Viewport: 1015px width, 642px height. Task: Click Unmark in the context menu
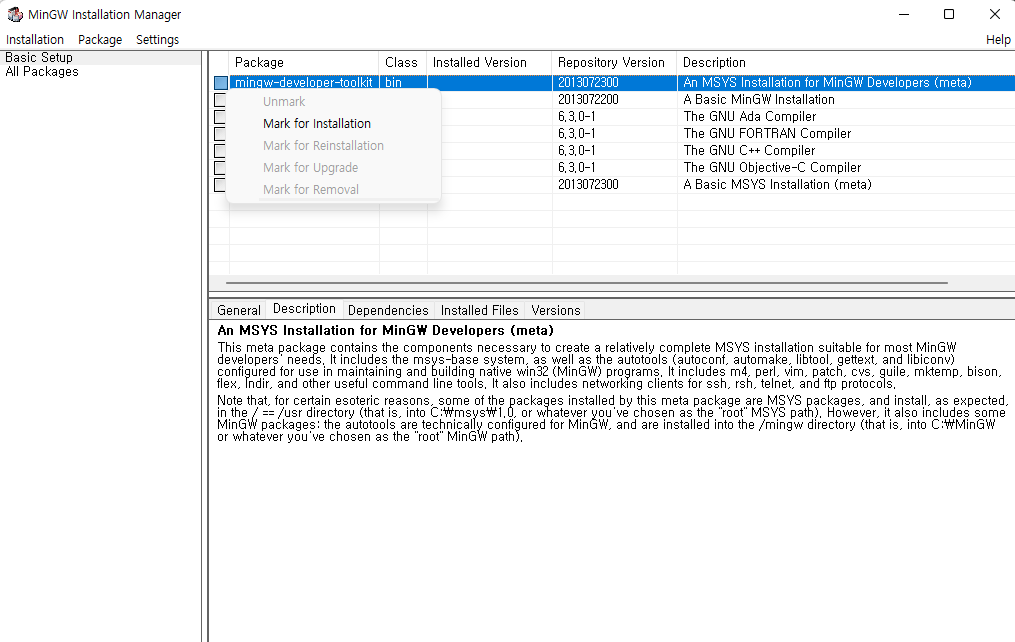click(284, 102)
